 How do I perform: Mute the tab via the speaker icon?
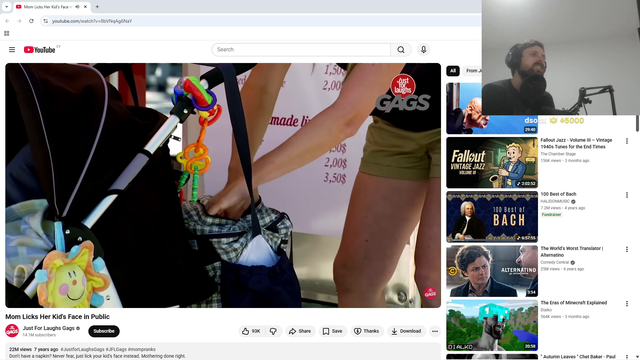click(77, 7)
